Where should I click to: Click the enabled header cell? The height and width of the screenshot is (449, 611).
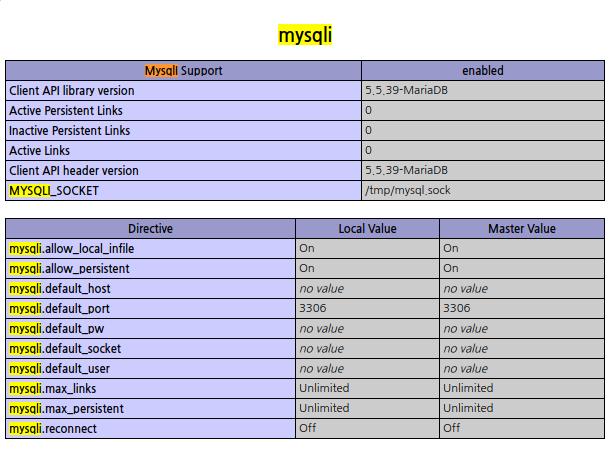[483, 71]
